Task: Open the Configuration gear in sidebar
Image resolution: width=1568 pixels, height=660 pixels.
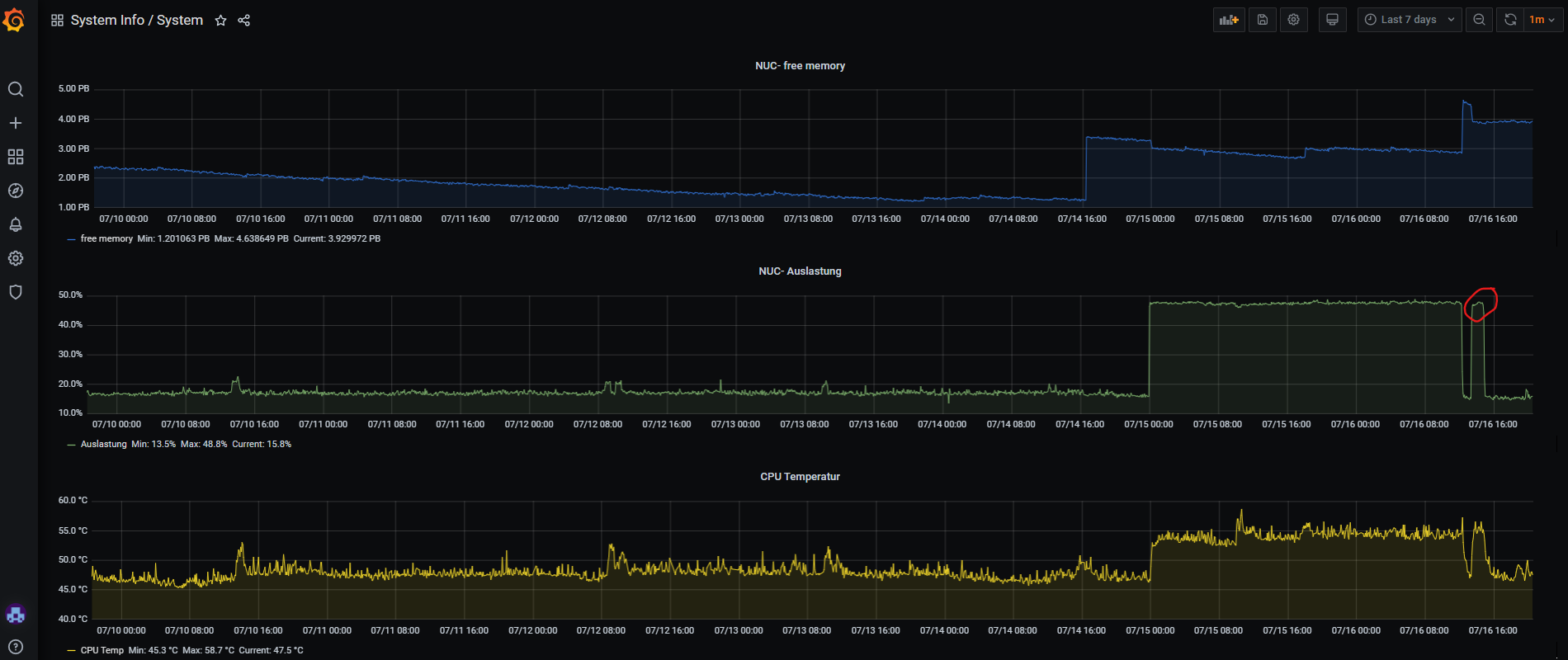Action: pyautogui.click(x=15, y=258)
